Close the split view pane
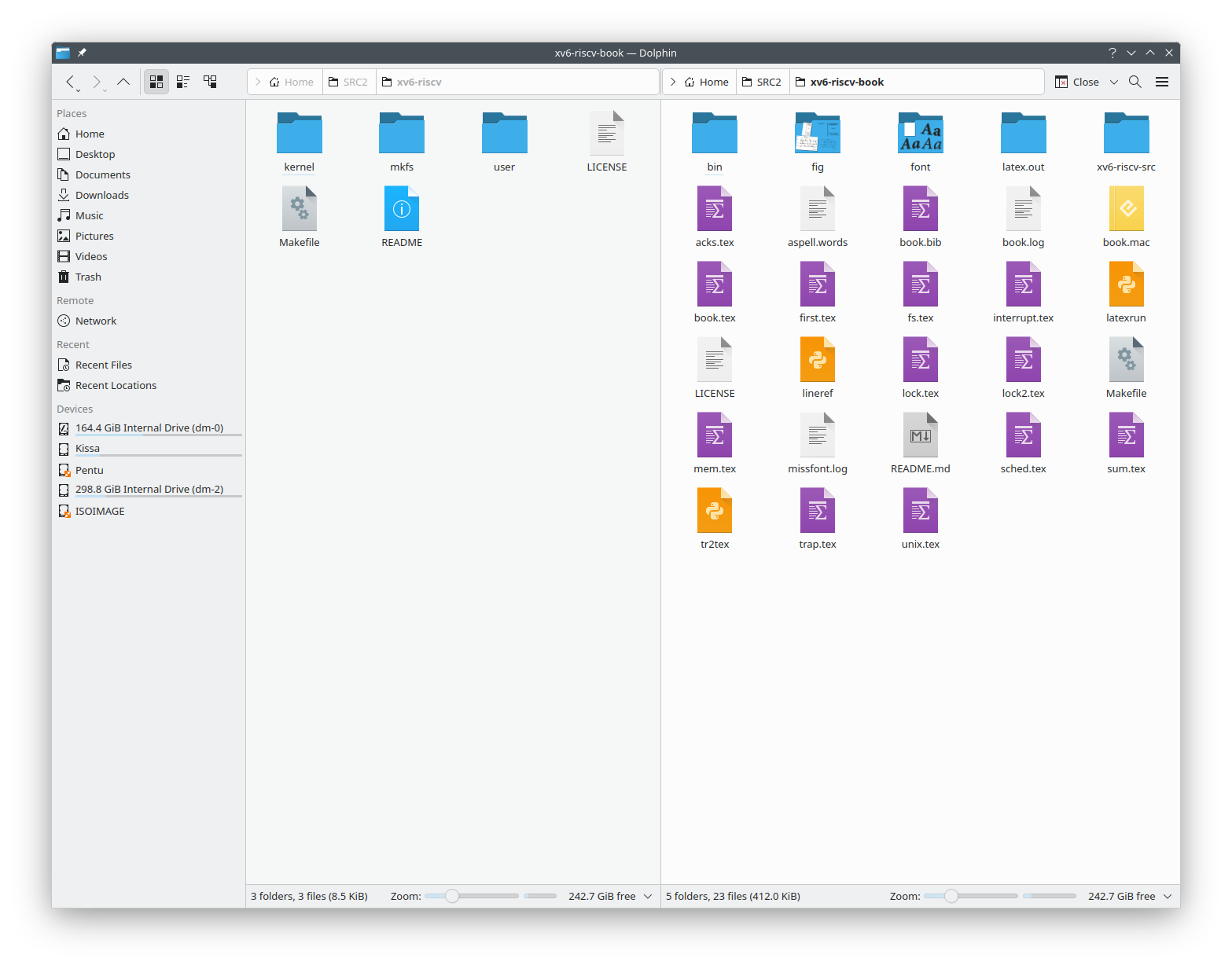The image size is (1232, 969). tap(1077, 82)
